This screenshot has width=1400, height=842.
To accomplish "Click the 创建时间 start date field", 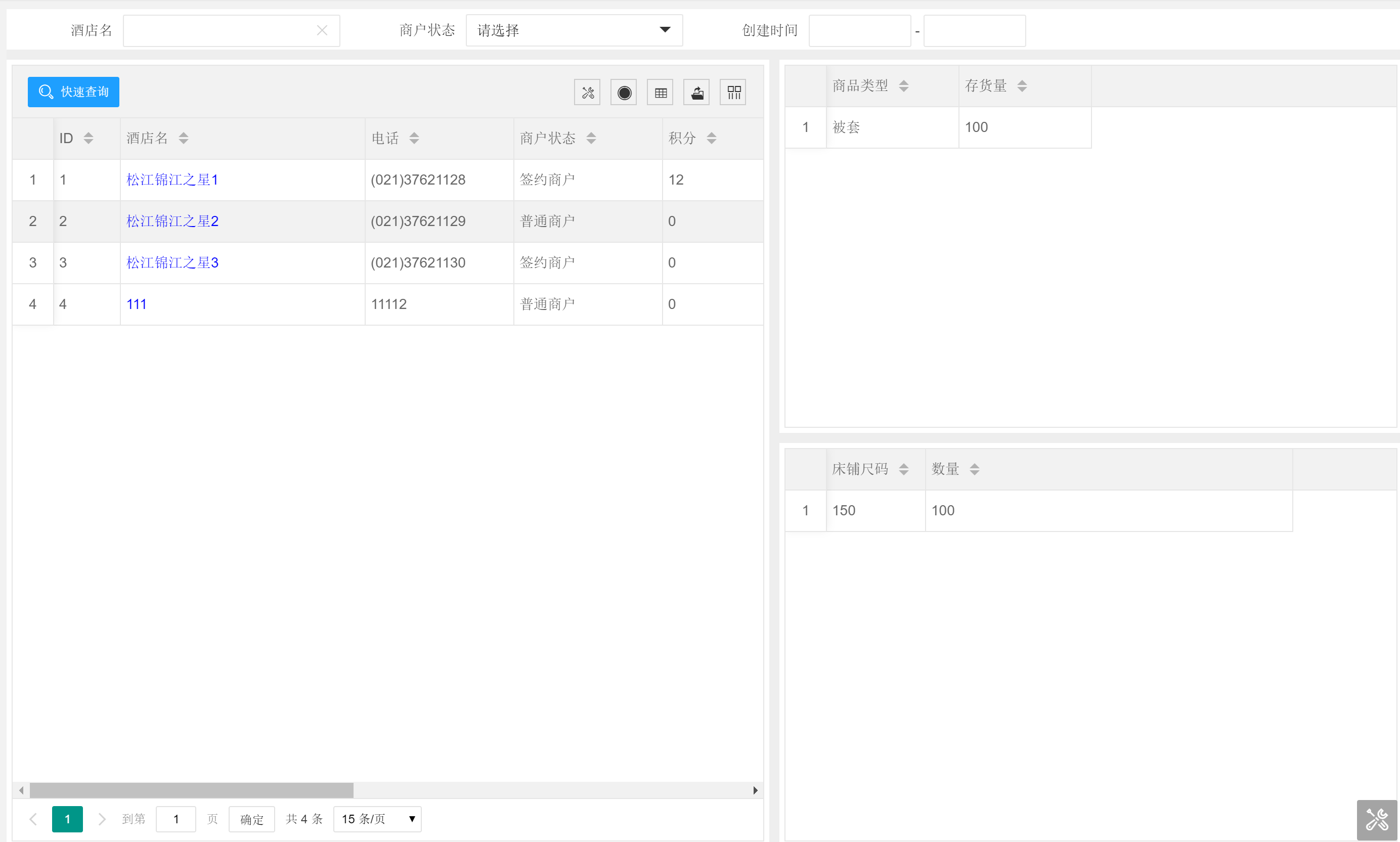I will 859,31.
